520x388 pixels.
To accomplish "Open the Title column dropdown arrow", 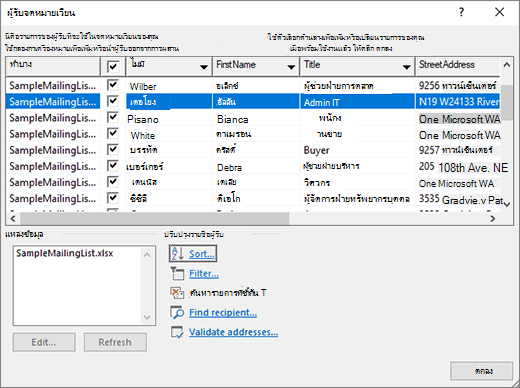I will (406, 67).
